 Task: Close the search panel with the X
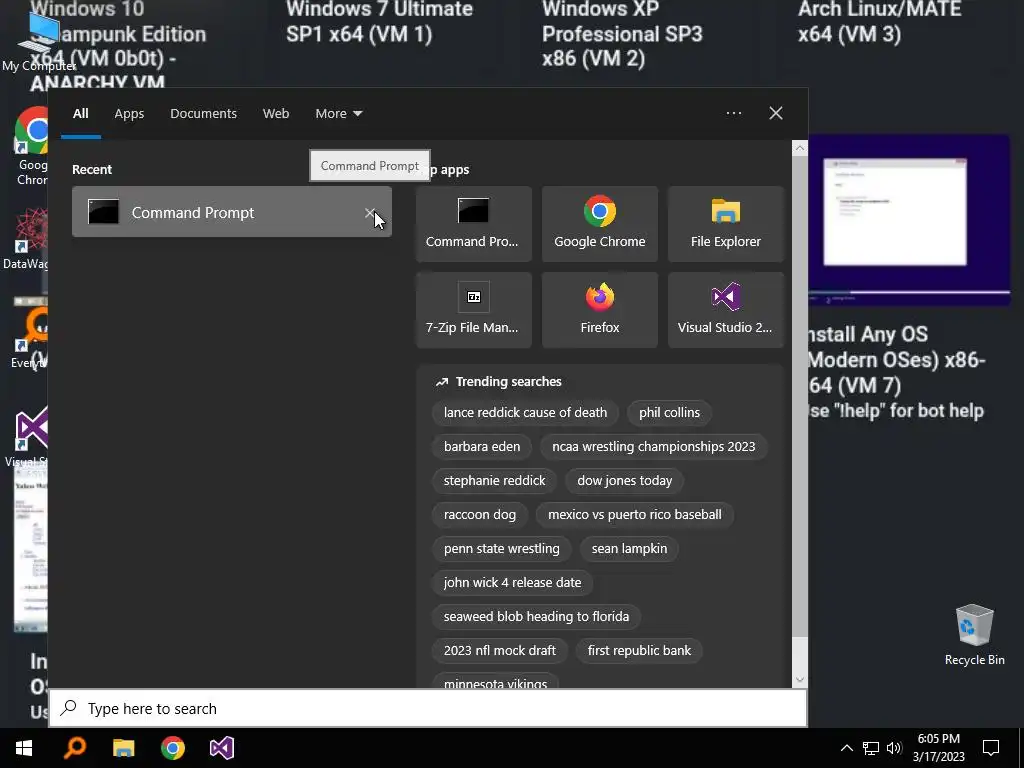pyautogui.click(x=775, y=113)
